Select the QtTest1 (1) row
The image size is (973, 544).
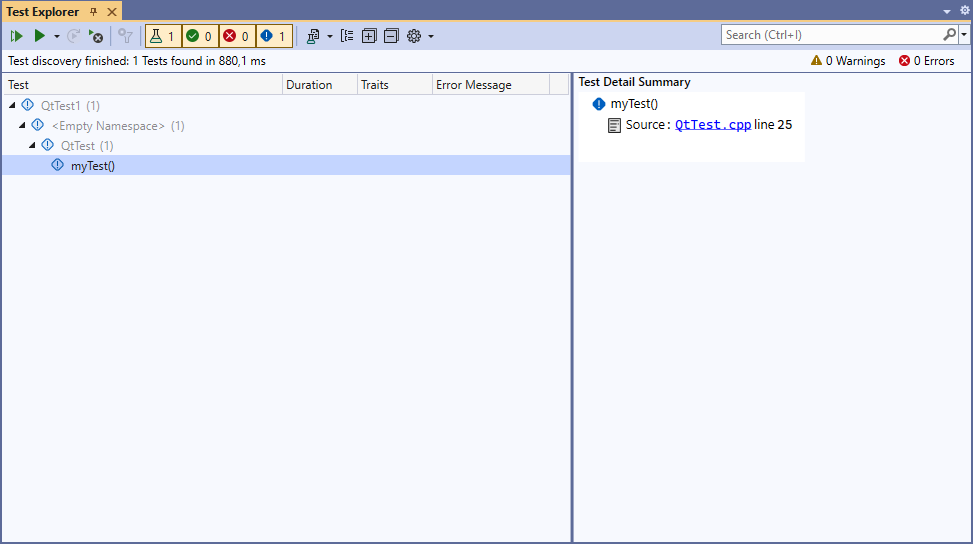tap(286, 105)
